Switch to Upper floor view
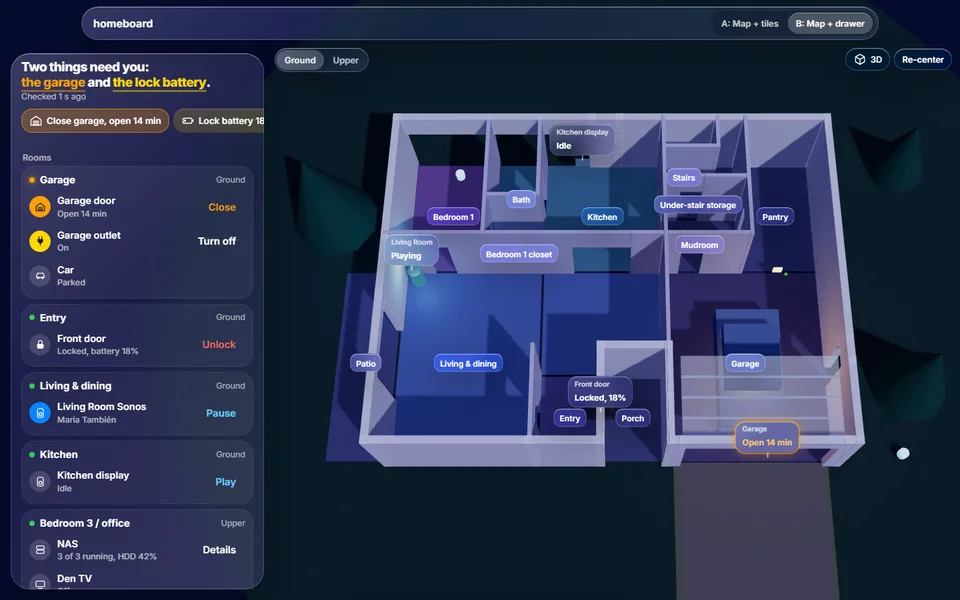Image resolution: width=960 pixels, height=600 pixels. click(x=345, y=60)
